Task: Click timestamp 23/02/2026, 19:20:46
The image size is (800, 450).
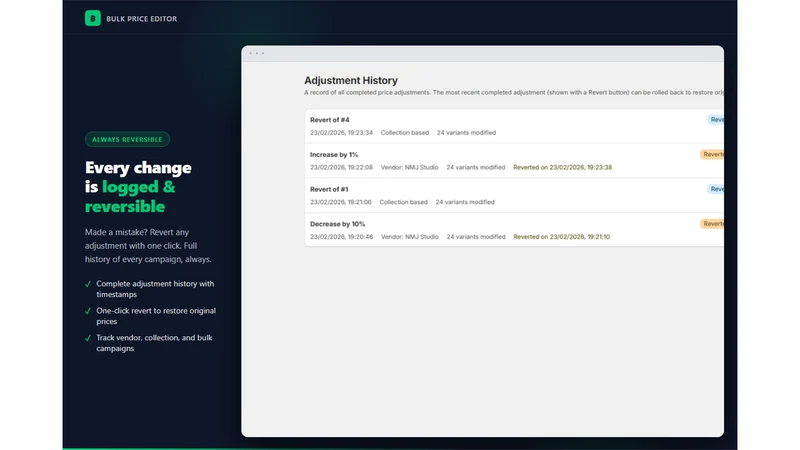Action: point(341,237)
